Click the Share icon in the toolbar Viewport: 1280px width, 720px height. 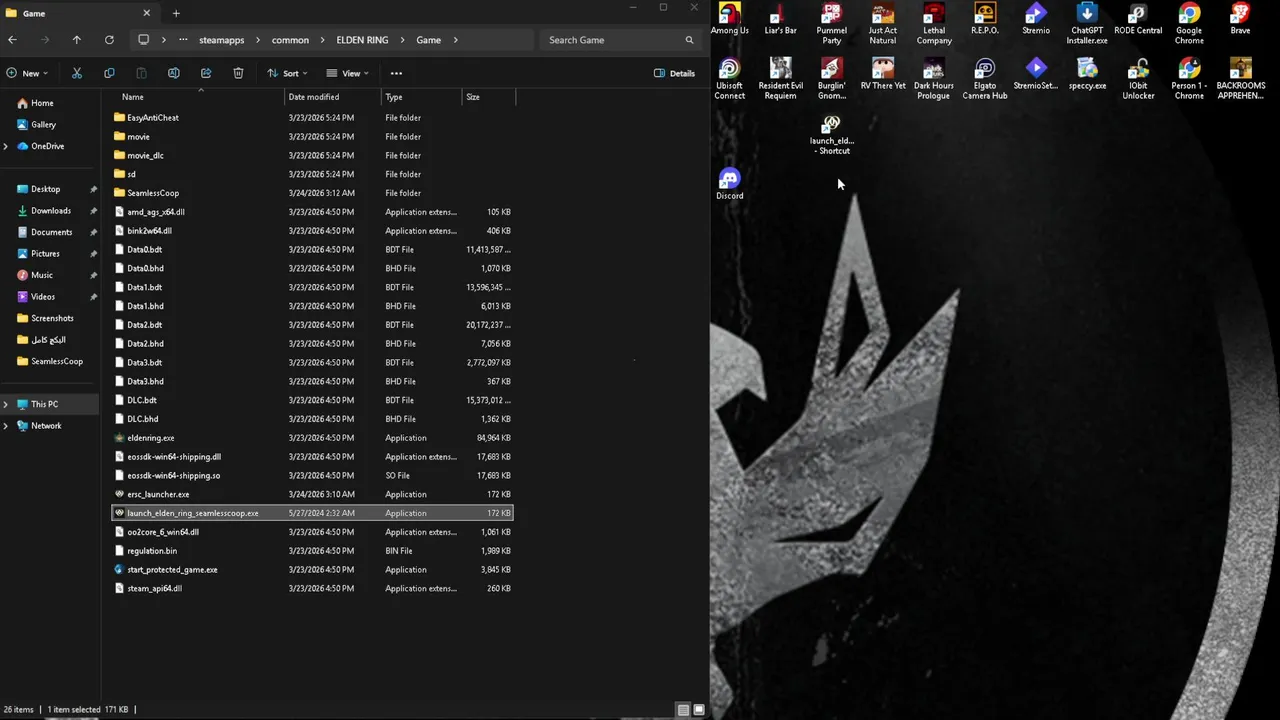[x=206, y=73]
